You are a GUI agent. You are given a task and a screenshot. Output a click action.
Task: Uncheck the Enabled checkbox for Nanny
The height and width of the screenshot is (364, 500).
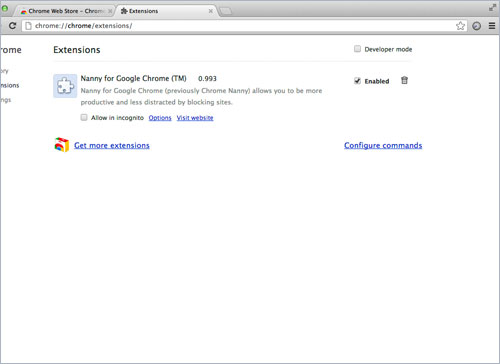(x=357, y=81)
